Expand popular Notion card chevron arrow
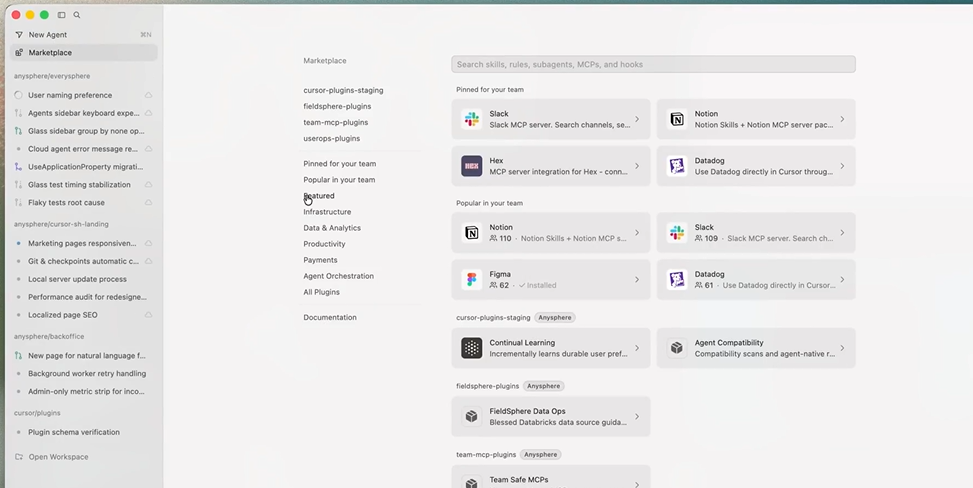 click(x=637, y=233)
